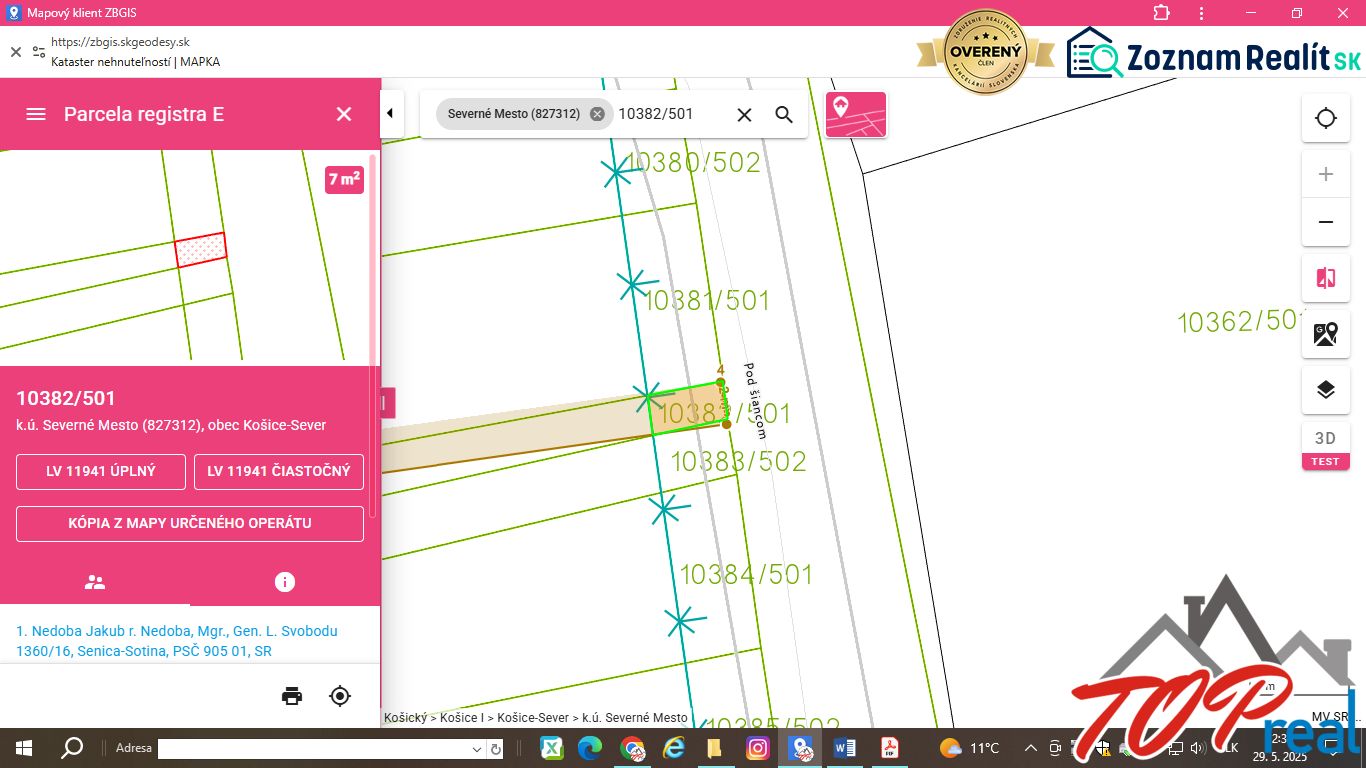
Task: Open Word from the taskbar
Action: [x=845, y=748]
